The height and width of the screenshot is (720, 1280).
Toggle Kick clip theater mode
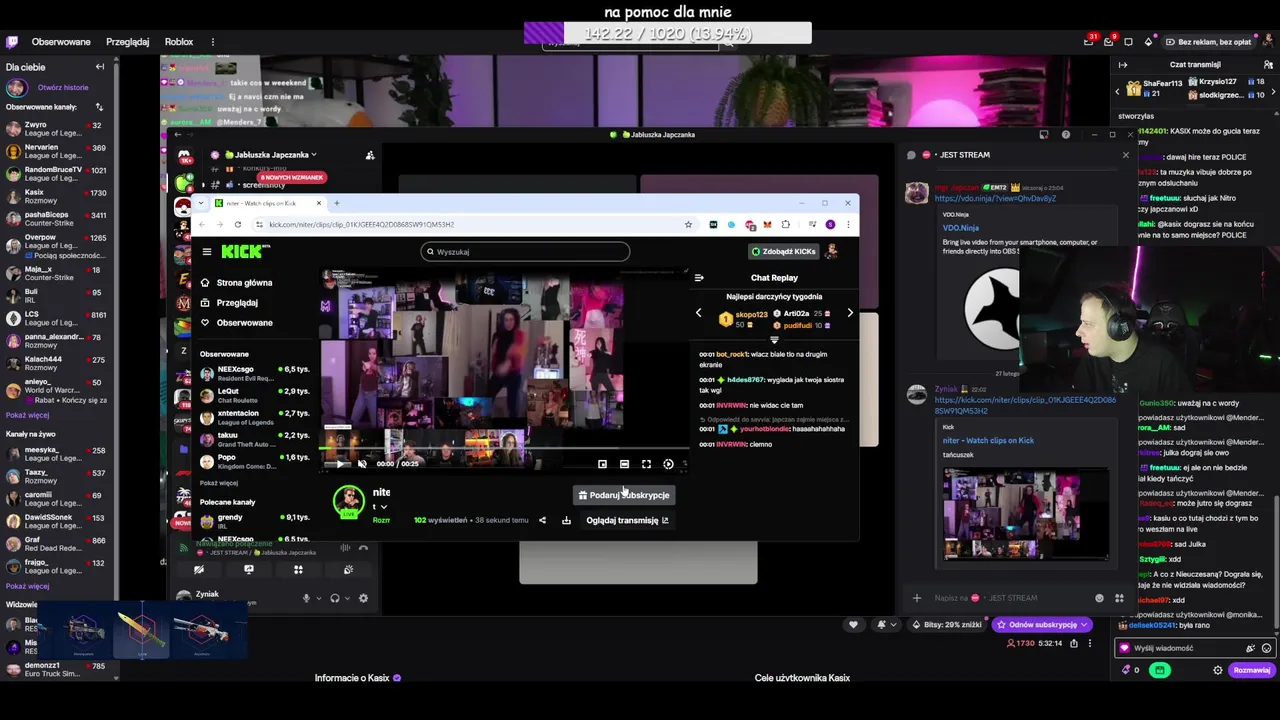coord(624,464)
